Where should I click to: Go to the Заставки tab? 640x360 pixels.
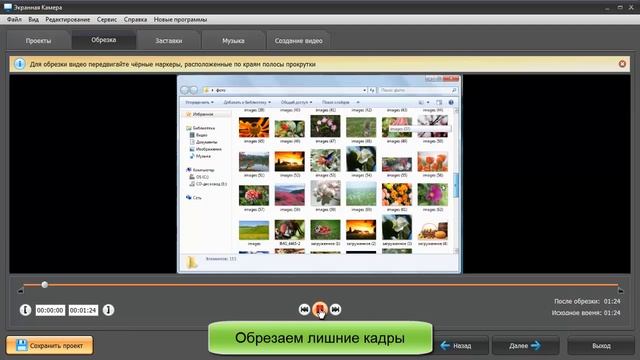click(169, 41)
